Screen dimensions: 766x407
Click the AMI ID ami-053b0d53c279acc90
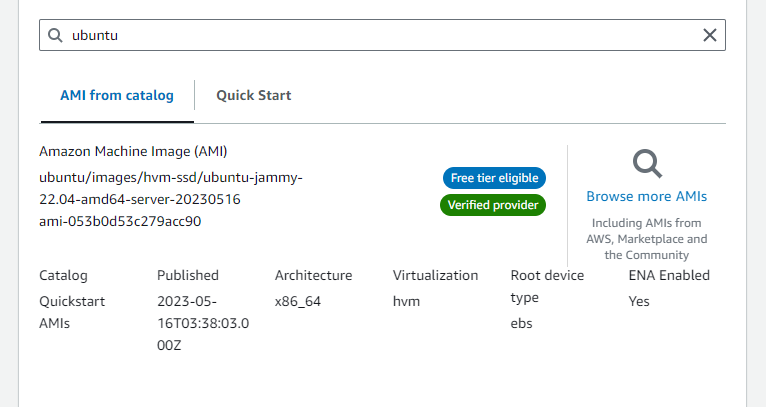click(x=120, y=221)
